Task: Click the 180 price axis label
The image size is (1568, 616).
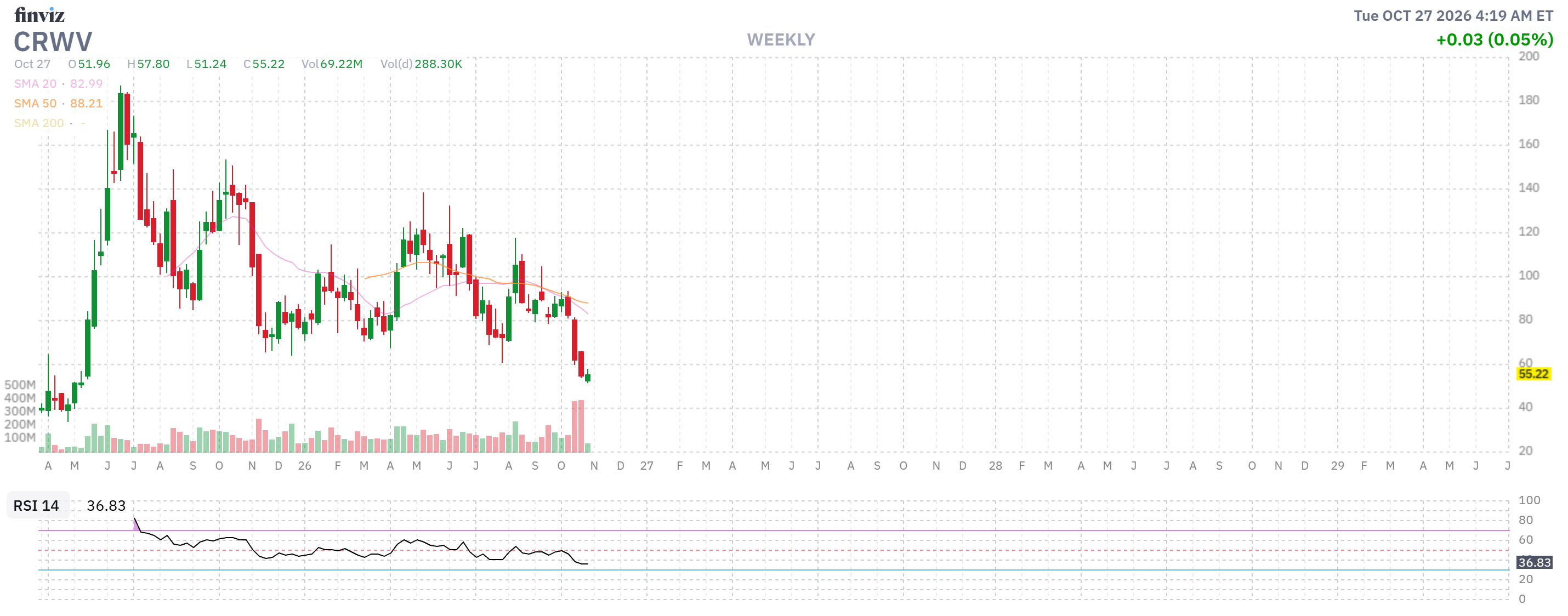Action: pyautogui.click(x=1529, y=100)
